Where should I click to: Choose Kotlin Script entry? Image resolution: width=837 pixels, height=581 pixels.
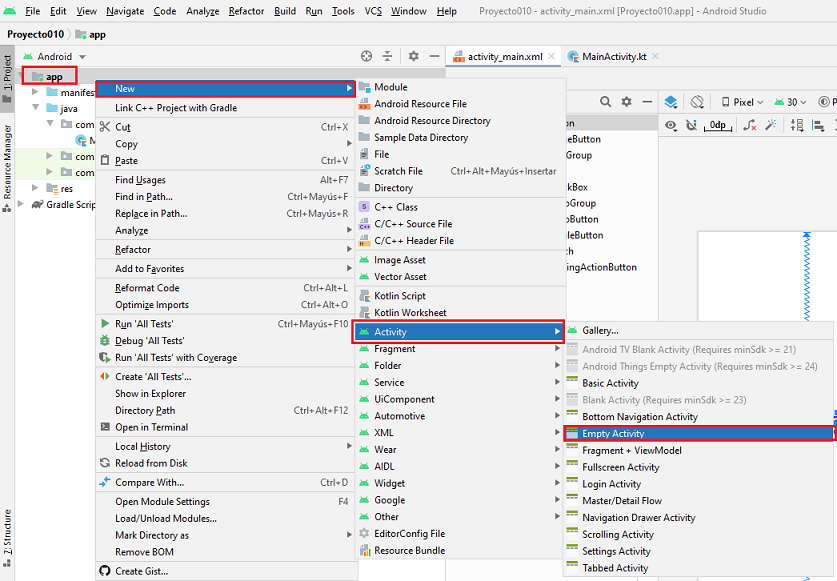pos(460,296)
